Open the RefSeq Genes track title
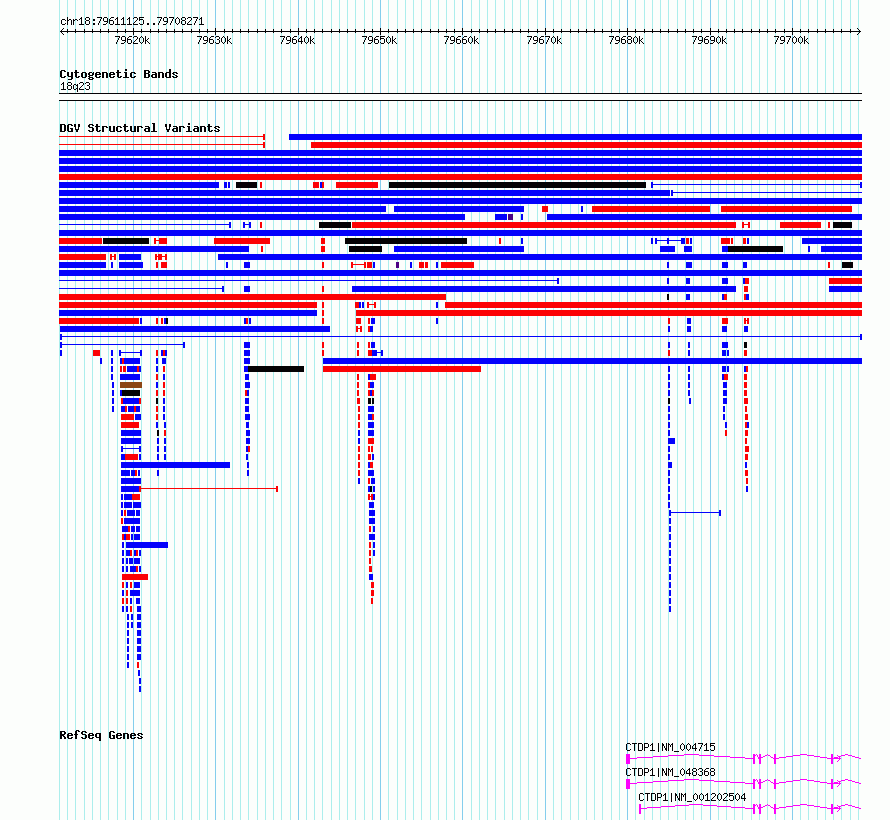This screenshot has height=820, width=890. point(101,735)
